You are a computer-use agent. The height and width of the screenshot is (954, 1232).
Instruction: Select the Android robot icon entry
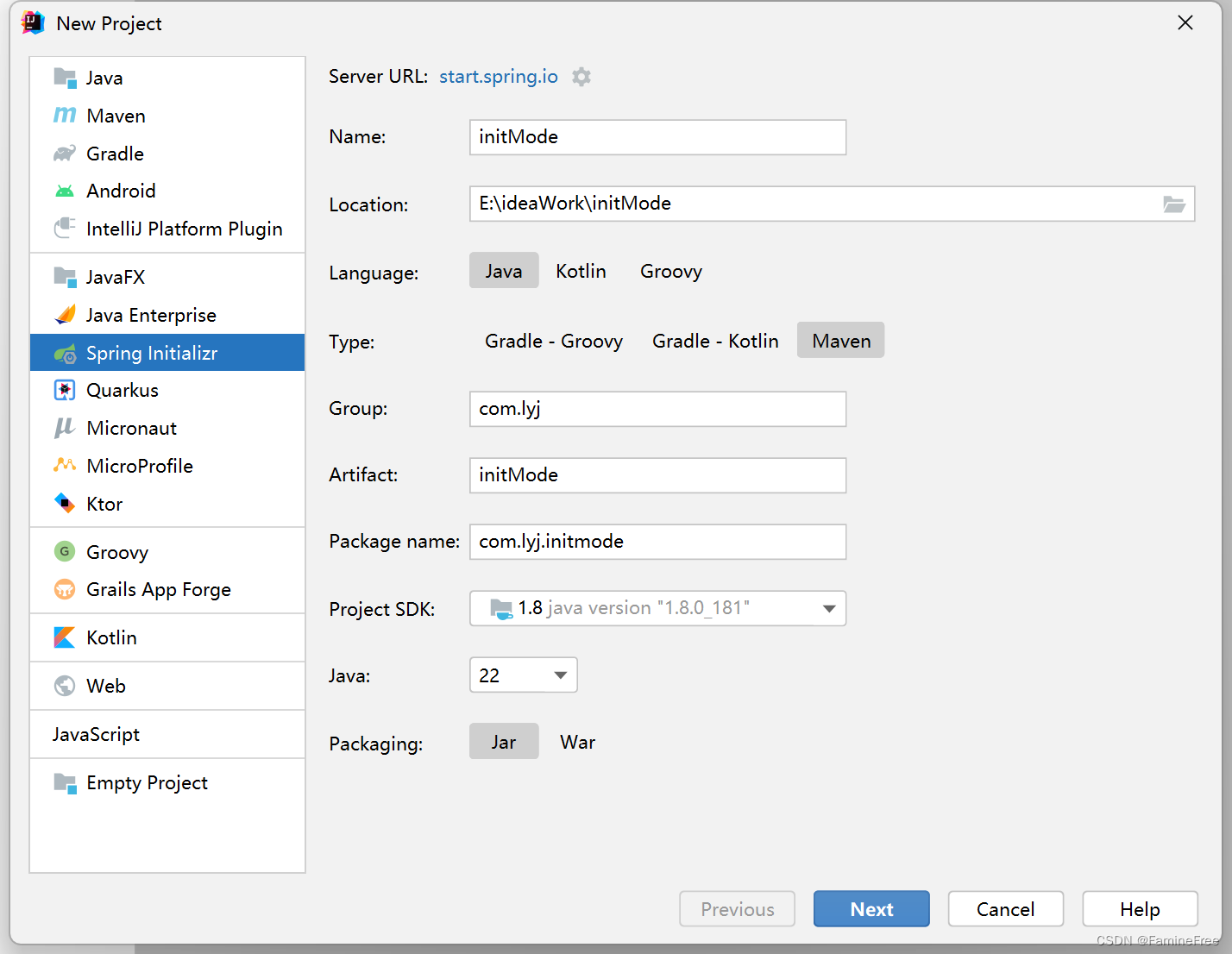click(65, 191)
